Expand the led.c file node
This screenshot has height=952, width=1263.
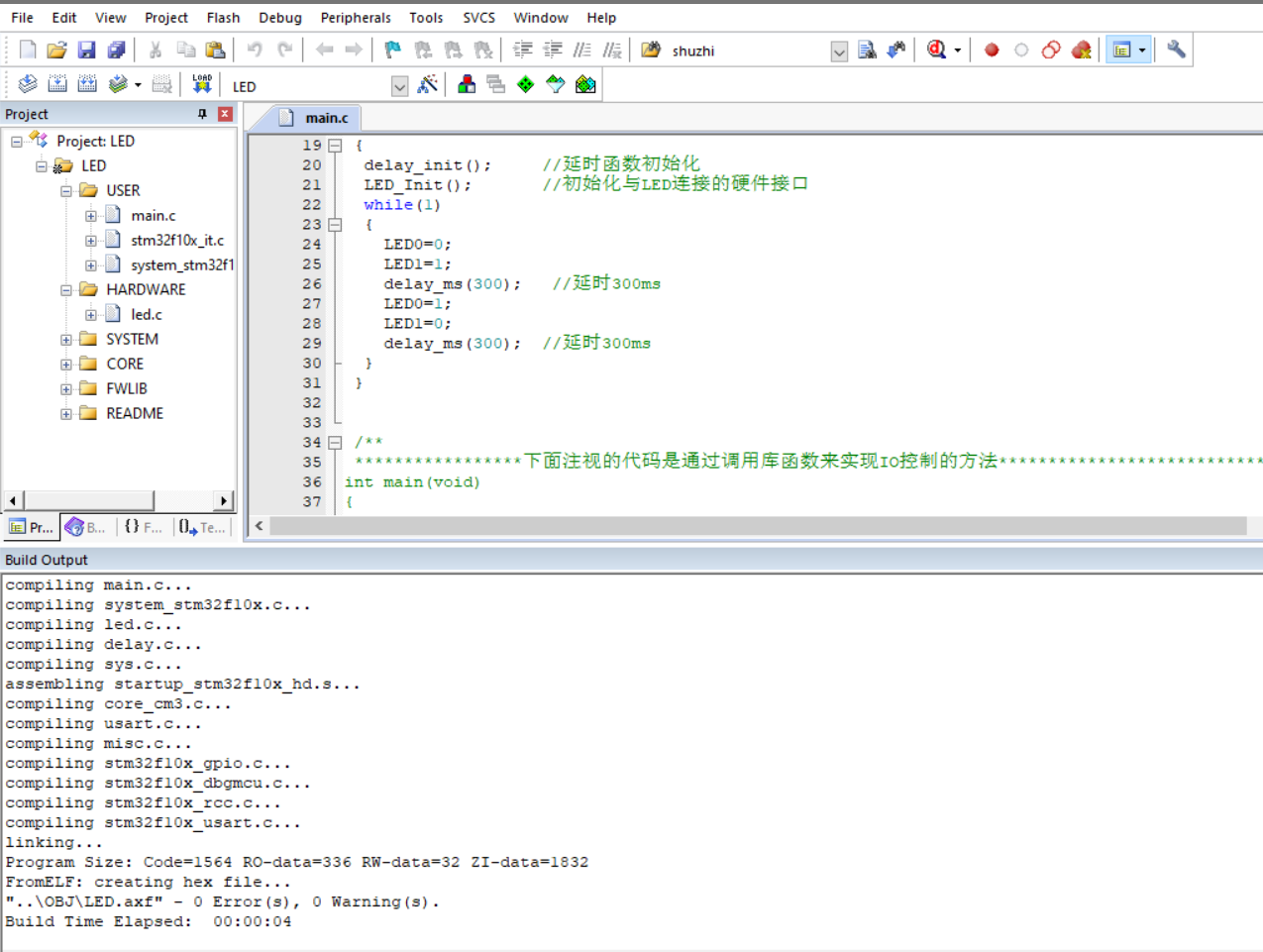pyautogui.click(x=91, y=315)
